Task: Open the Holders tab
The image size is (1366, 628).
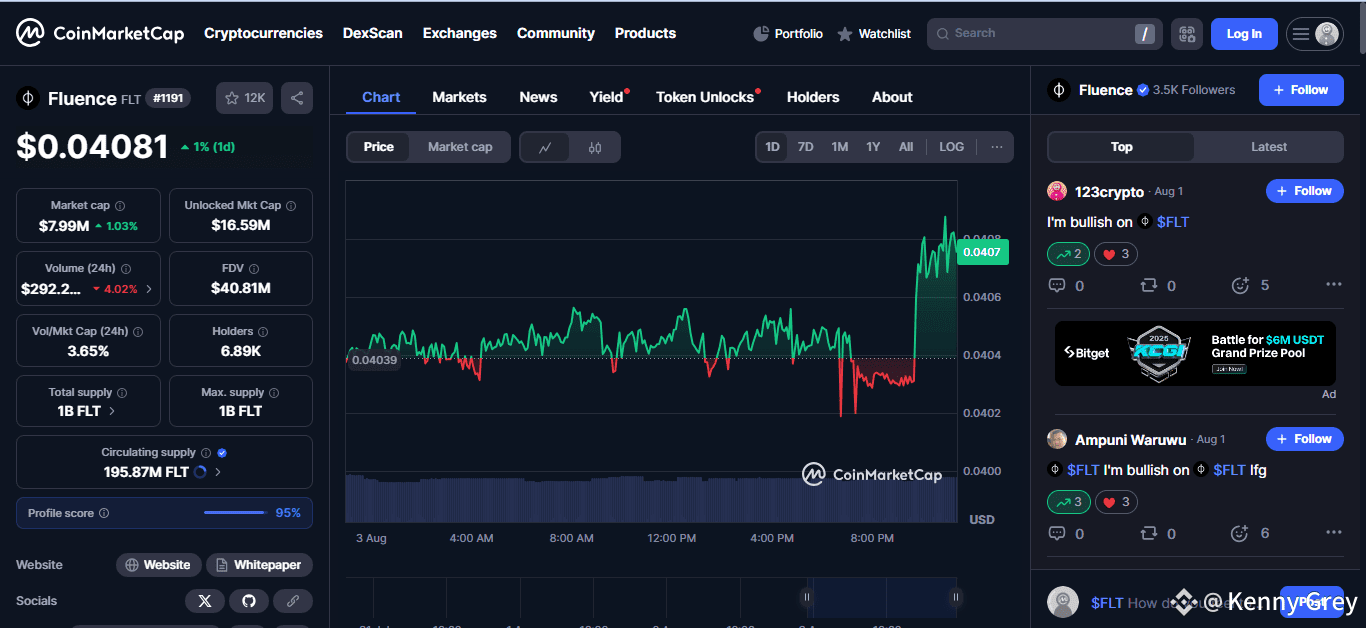Action: point(813,97)
